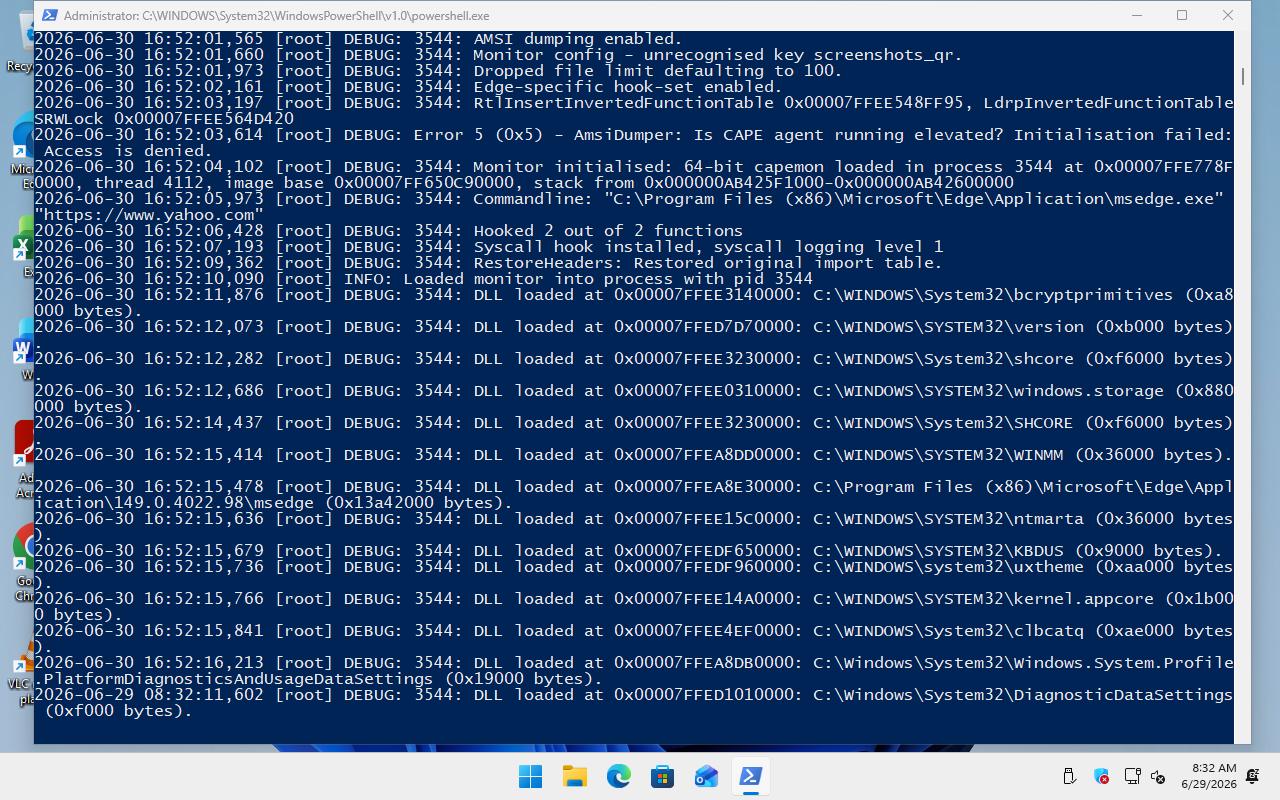Select the Google Chrome desktop icon

(22, 562)
